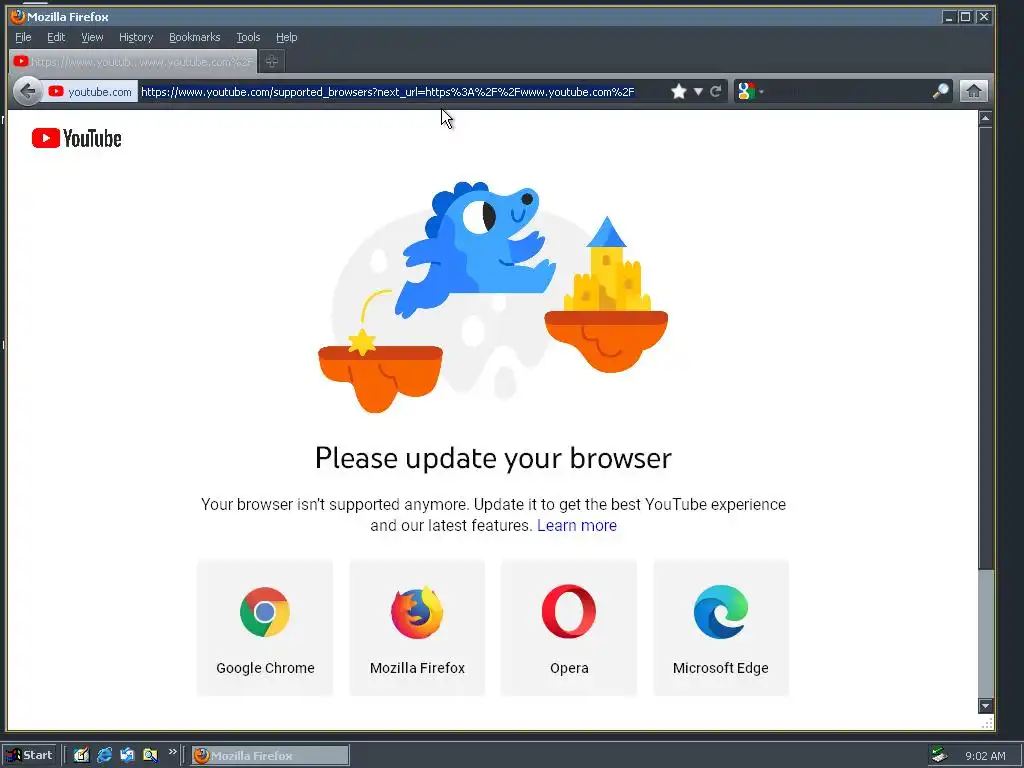Choose the Opera download card

click(x=569, y=628)
